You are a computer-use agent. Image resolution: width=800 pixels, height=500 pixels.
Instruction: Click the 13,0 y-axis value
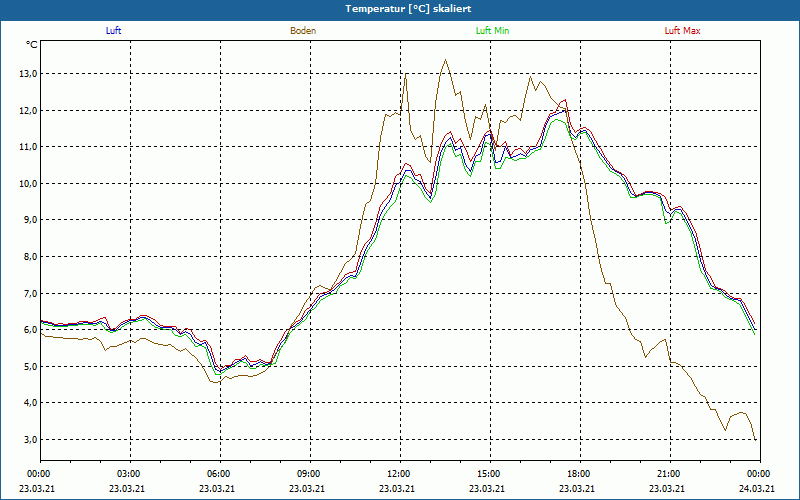28,74
